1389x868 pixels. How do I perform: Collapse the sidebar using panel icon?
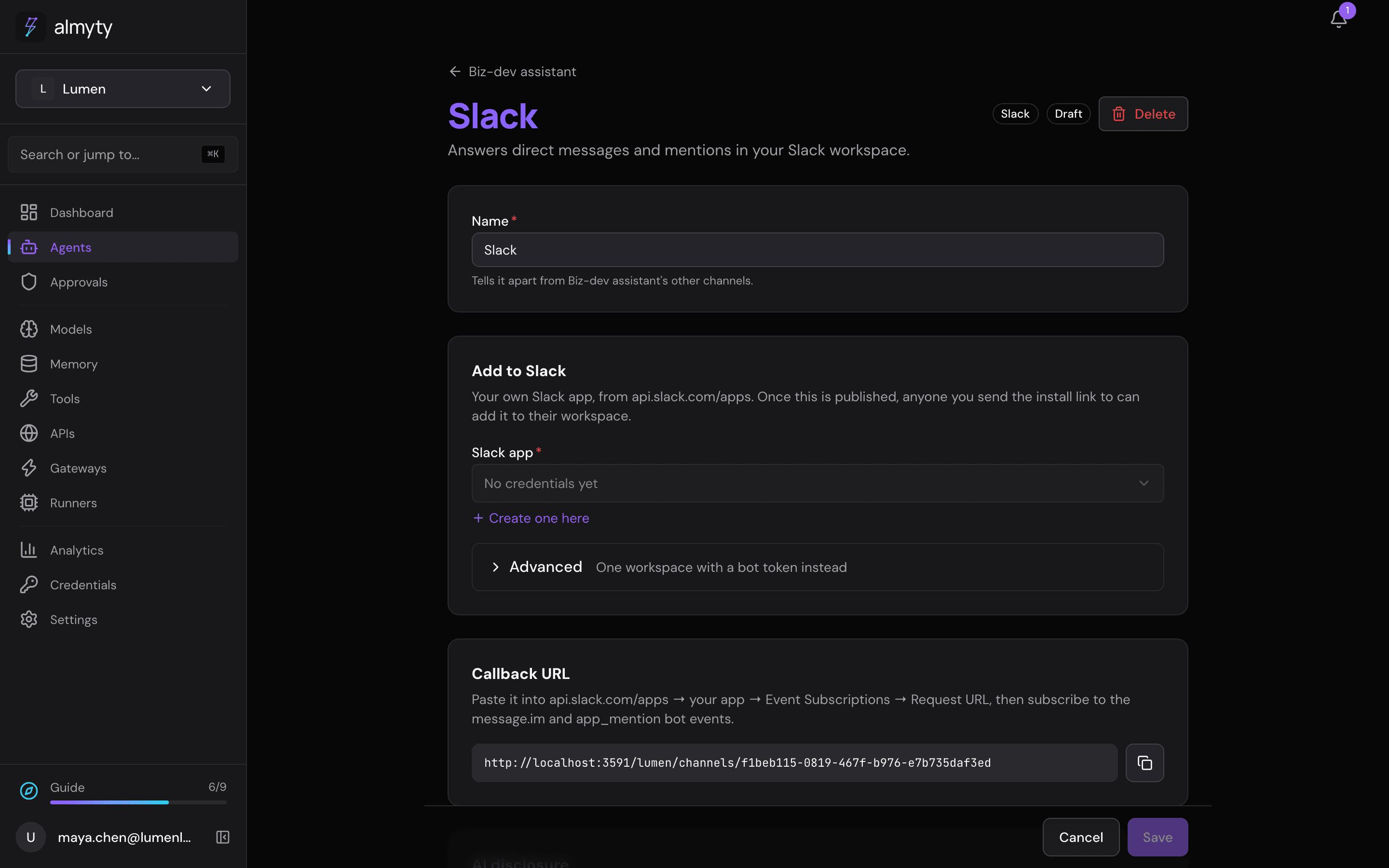pyautogui.click(x=223, y=837)
